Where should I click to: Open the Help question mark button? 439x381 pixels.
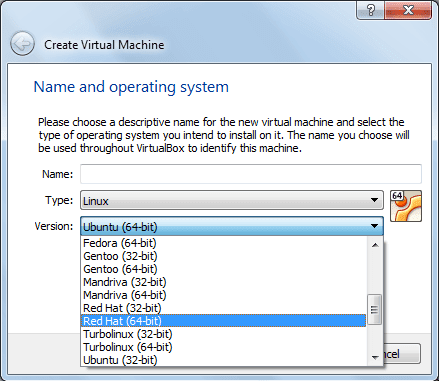click(x=370, y=10)
